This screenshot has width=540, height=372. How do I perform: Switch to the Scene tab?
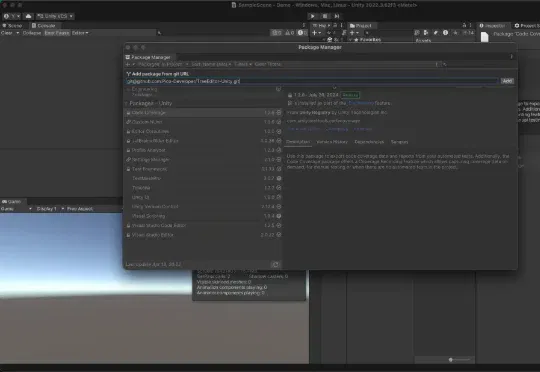pyautogui.click(x=13, y=25)
